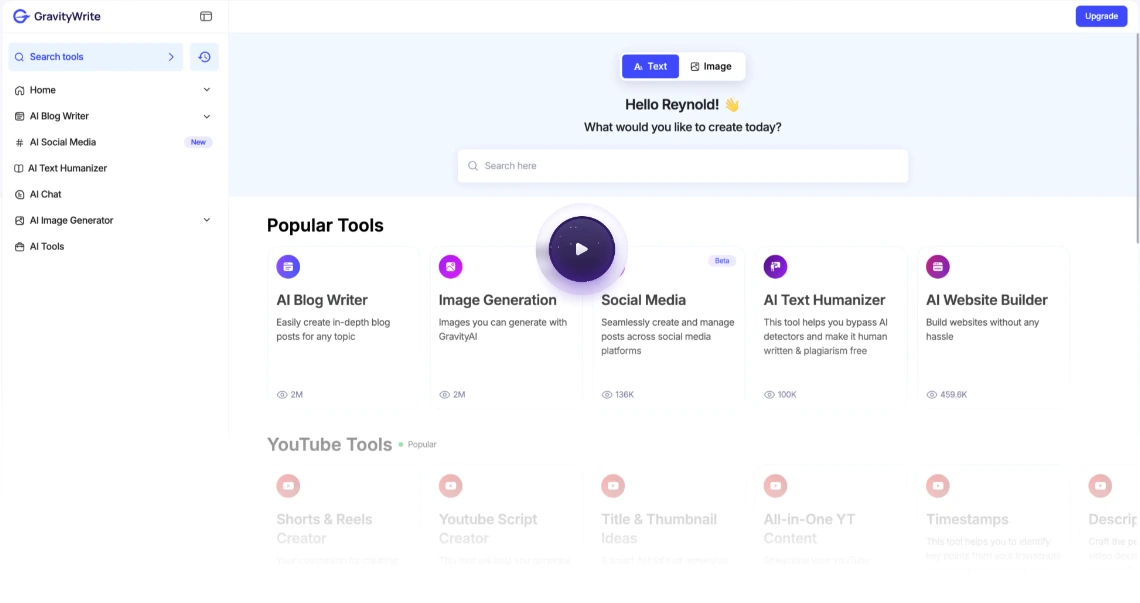Click the Search tools sidebar field

point(95,57)
